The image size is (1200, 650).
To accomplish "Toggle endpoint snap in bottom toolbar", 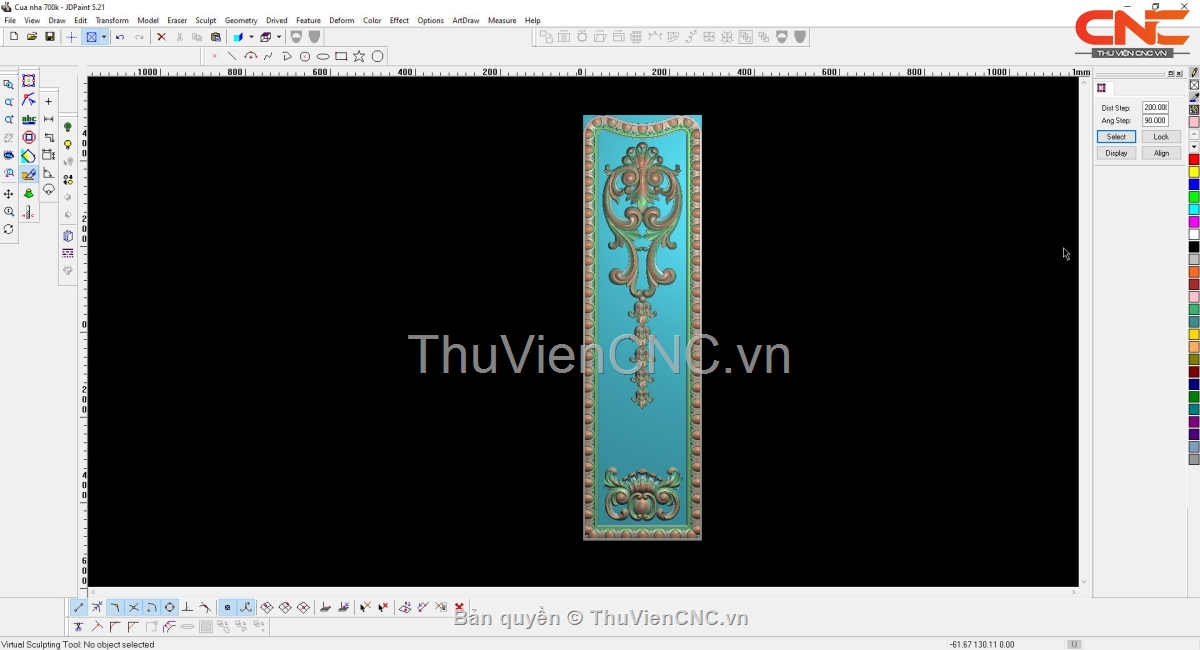I will pyautogui.click(x=79, y=608).
